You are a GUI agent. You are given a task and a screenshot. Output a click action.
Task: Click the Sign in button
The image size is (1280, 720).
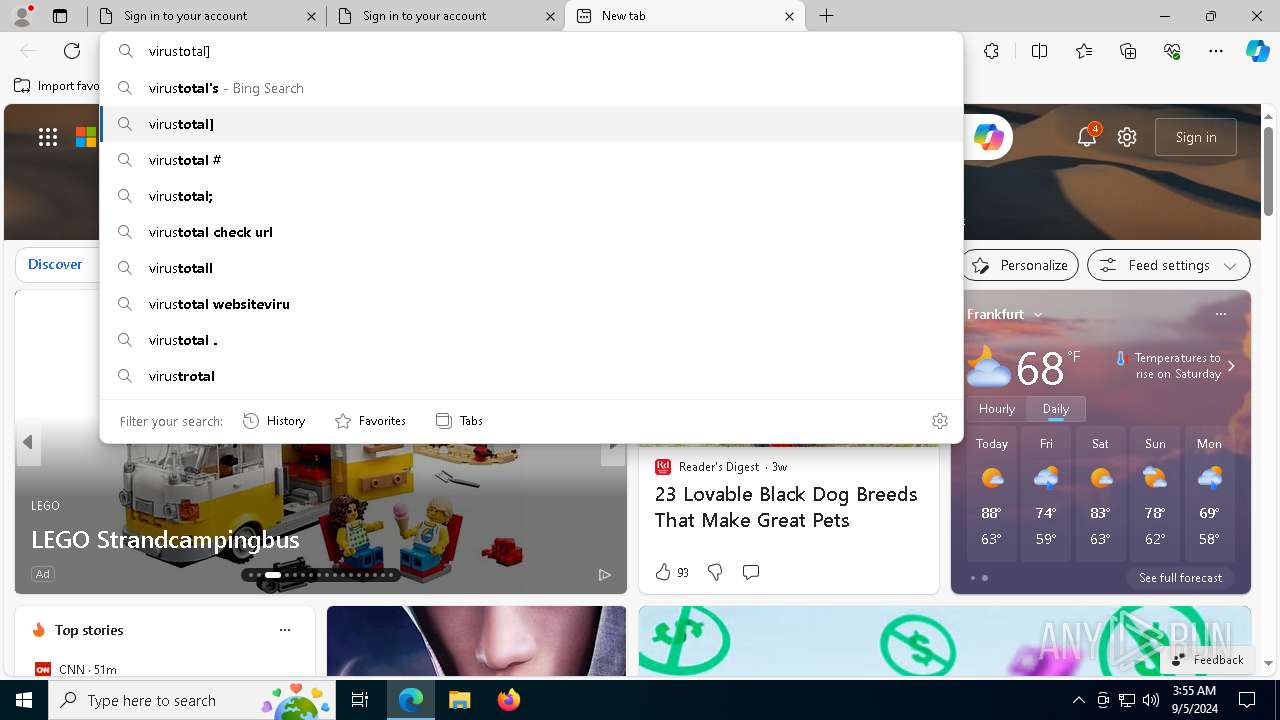pyautogui.click(x=1196, y=137)
